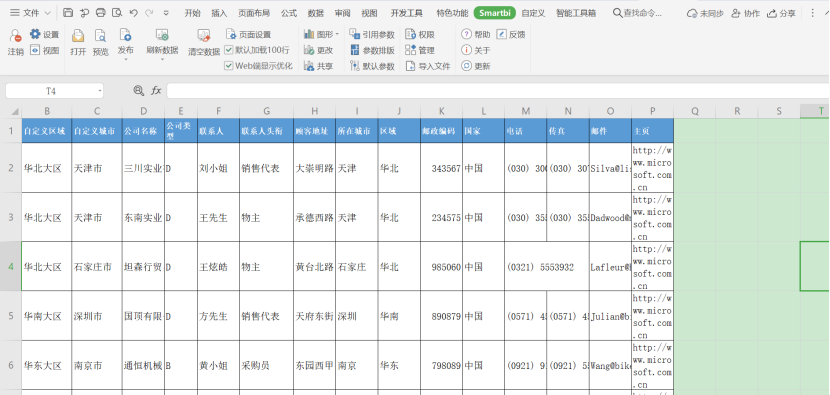Select column G header

pyautogui.click(x=266, y=111)
